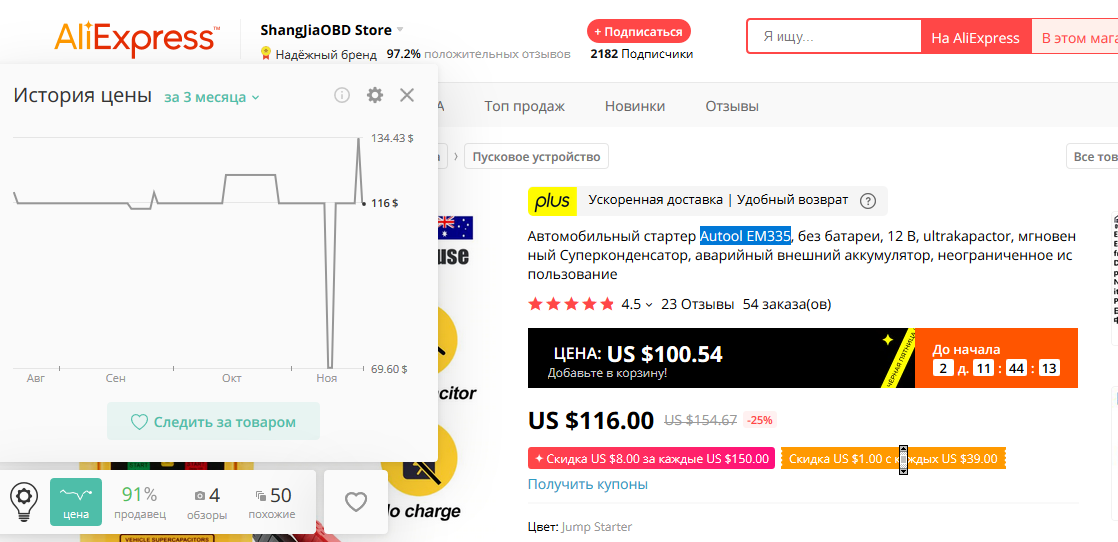This screenshot has width=1118, height=542.
Task: Click the lightbulb extension icon
Action: point(24,501)
